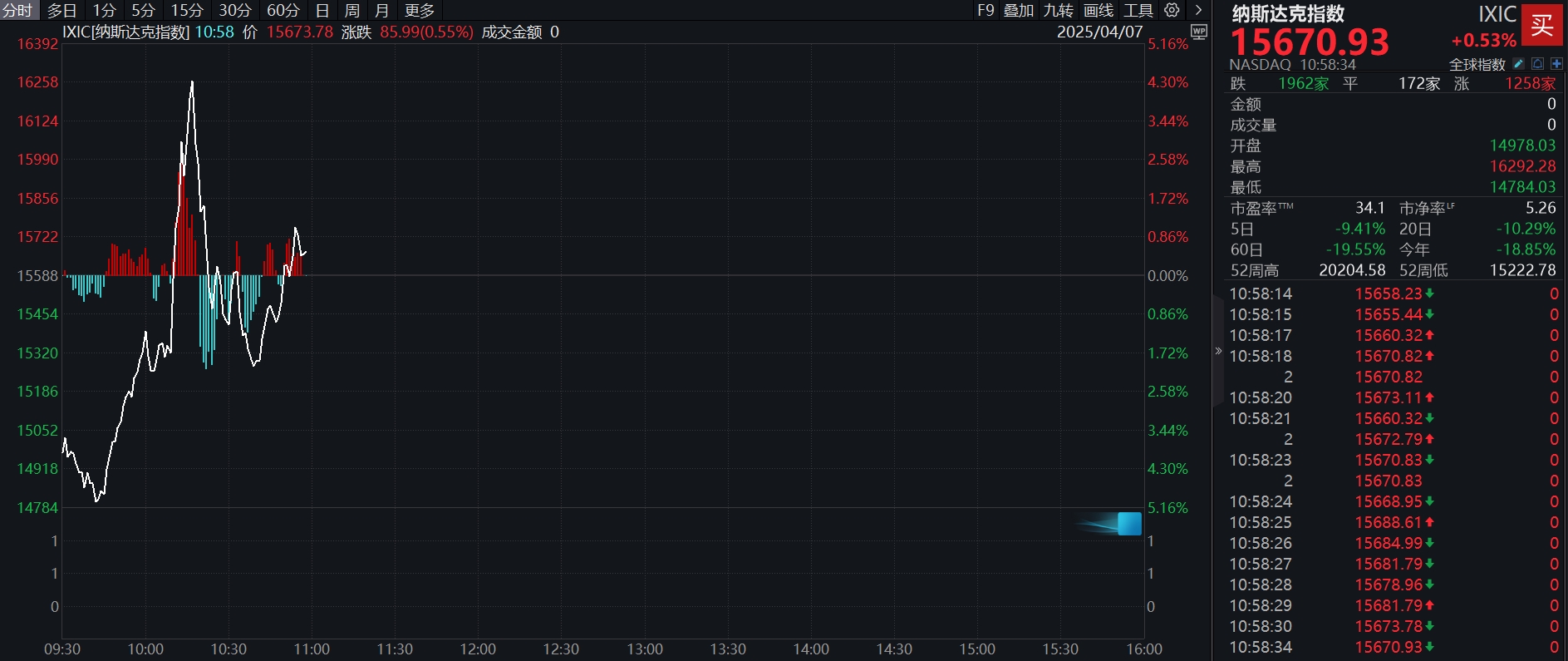Open the 更多 more periods menu
This screenshot has height=661, width=1568.
tap(420, 10)
